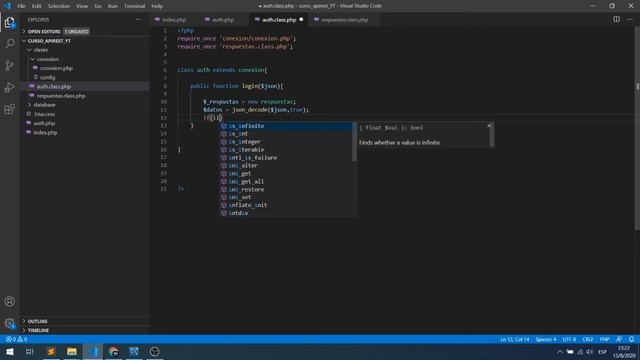Click the network icon in system tray

[x=580, y=352]
